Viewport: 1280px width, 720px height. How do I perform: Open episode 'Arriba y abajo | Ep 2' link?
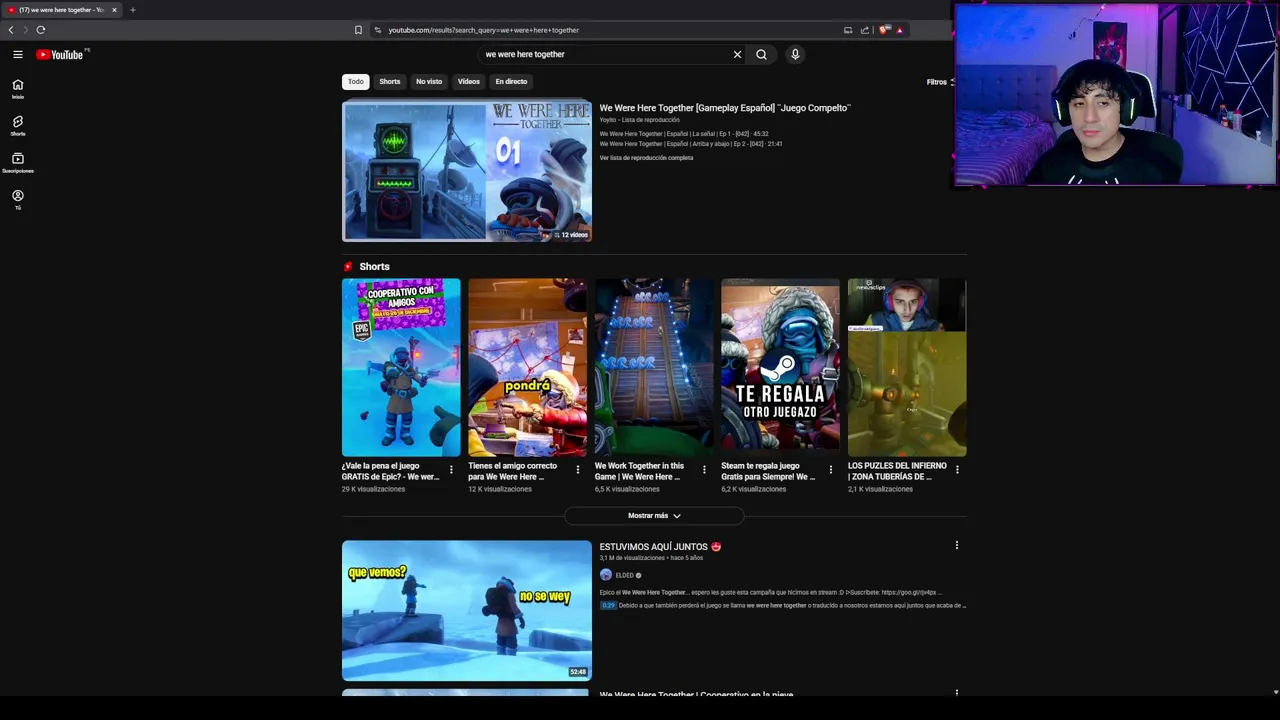tap(691, 144)
